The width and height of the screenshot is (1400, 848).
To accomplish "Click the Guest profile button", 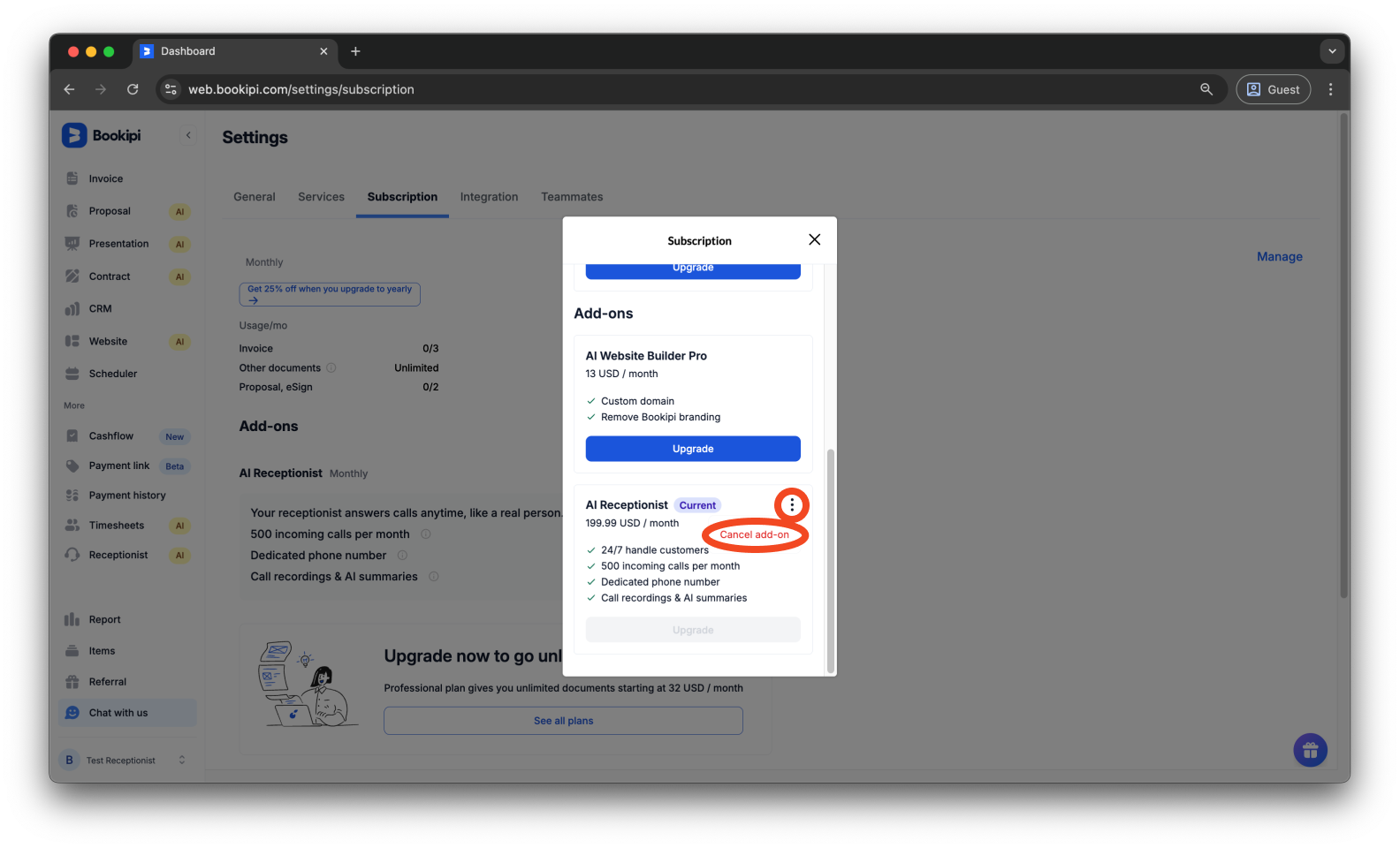I will pos(1273,89).
